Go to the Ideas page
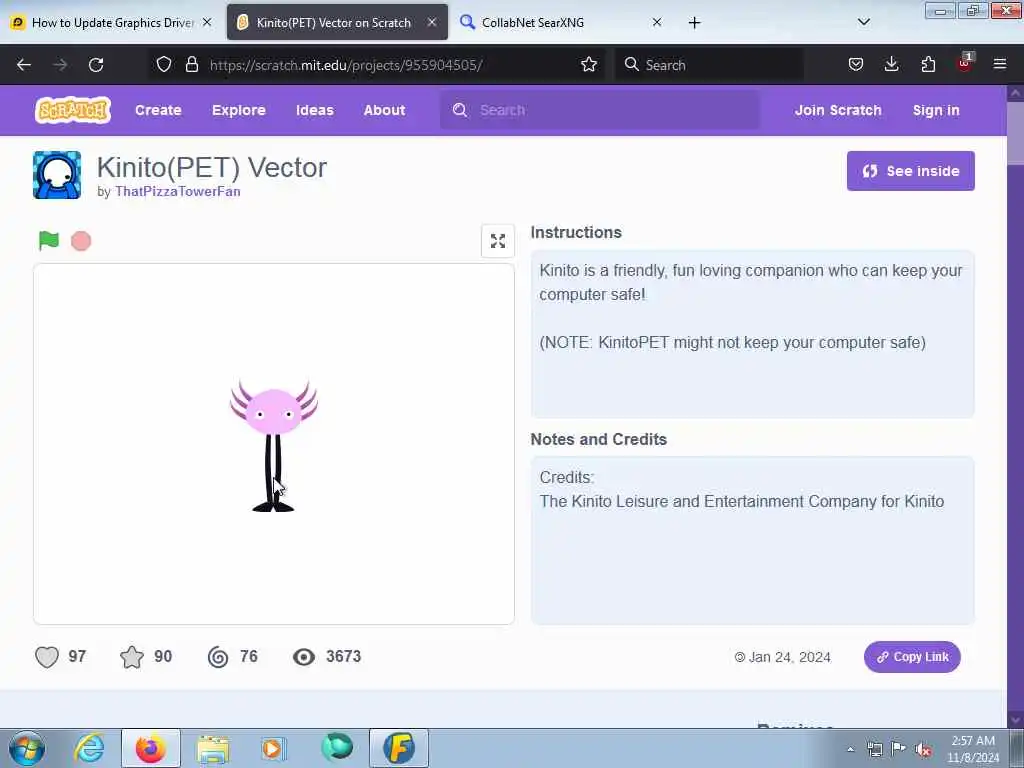 315,110
